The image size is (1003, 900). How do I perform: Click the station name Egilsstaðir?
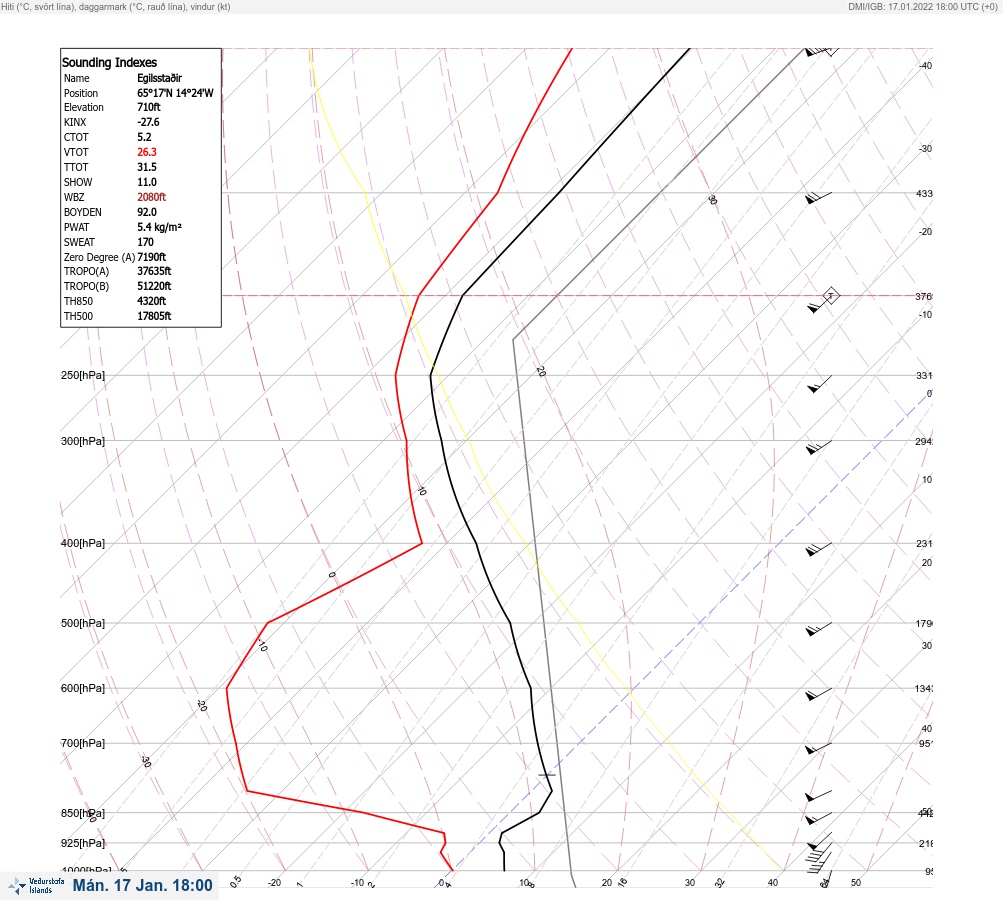pos(159,78)
